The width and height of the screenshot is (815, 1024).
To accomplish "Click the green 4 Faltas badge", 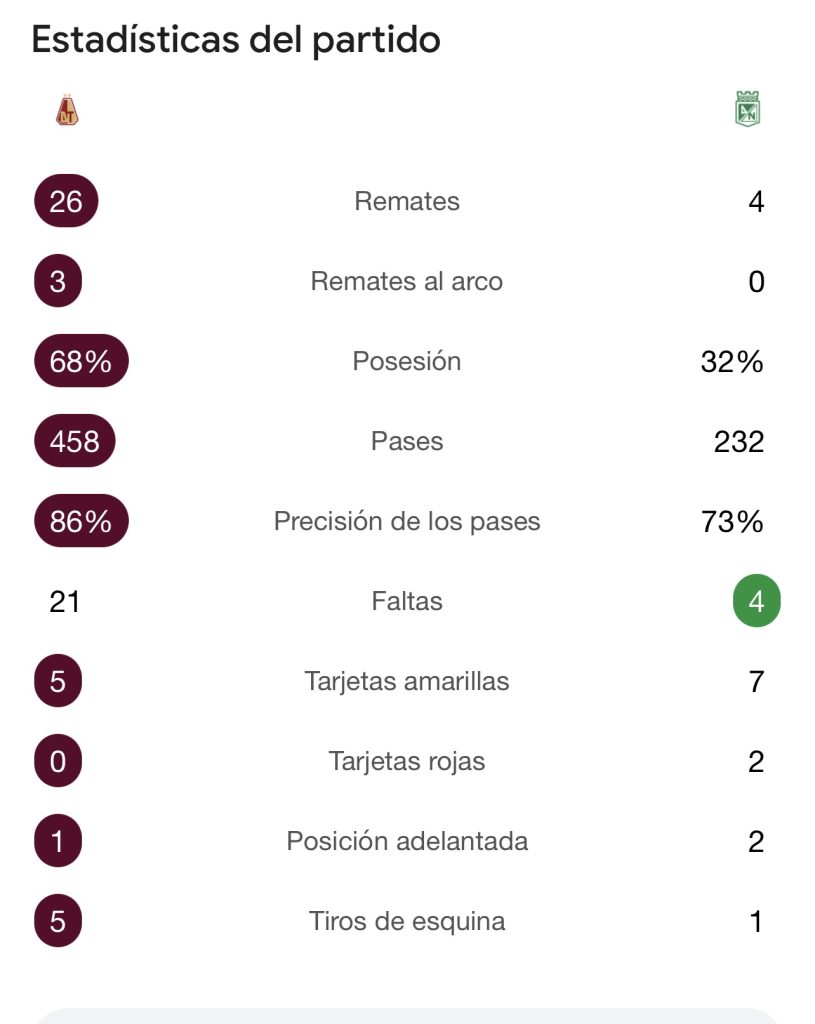I will click(x=756, y=601).
